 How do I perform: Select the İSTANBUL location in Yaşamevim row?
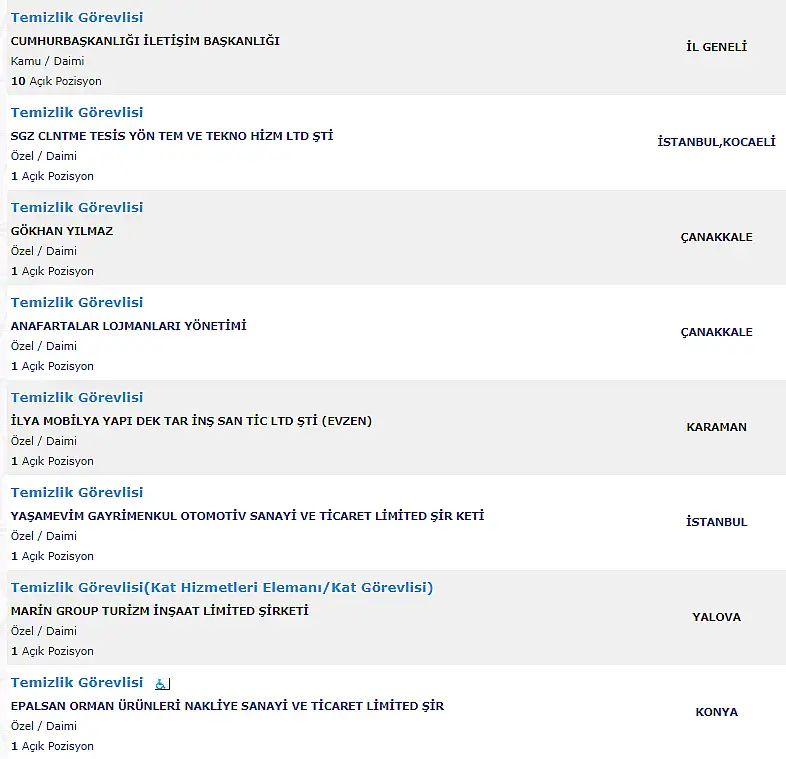pyautogui.click(x=716, y=522)
